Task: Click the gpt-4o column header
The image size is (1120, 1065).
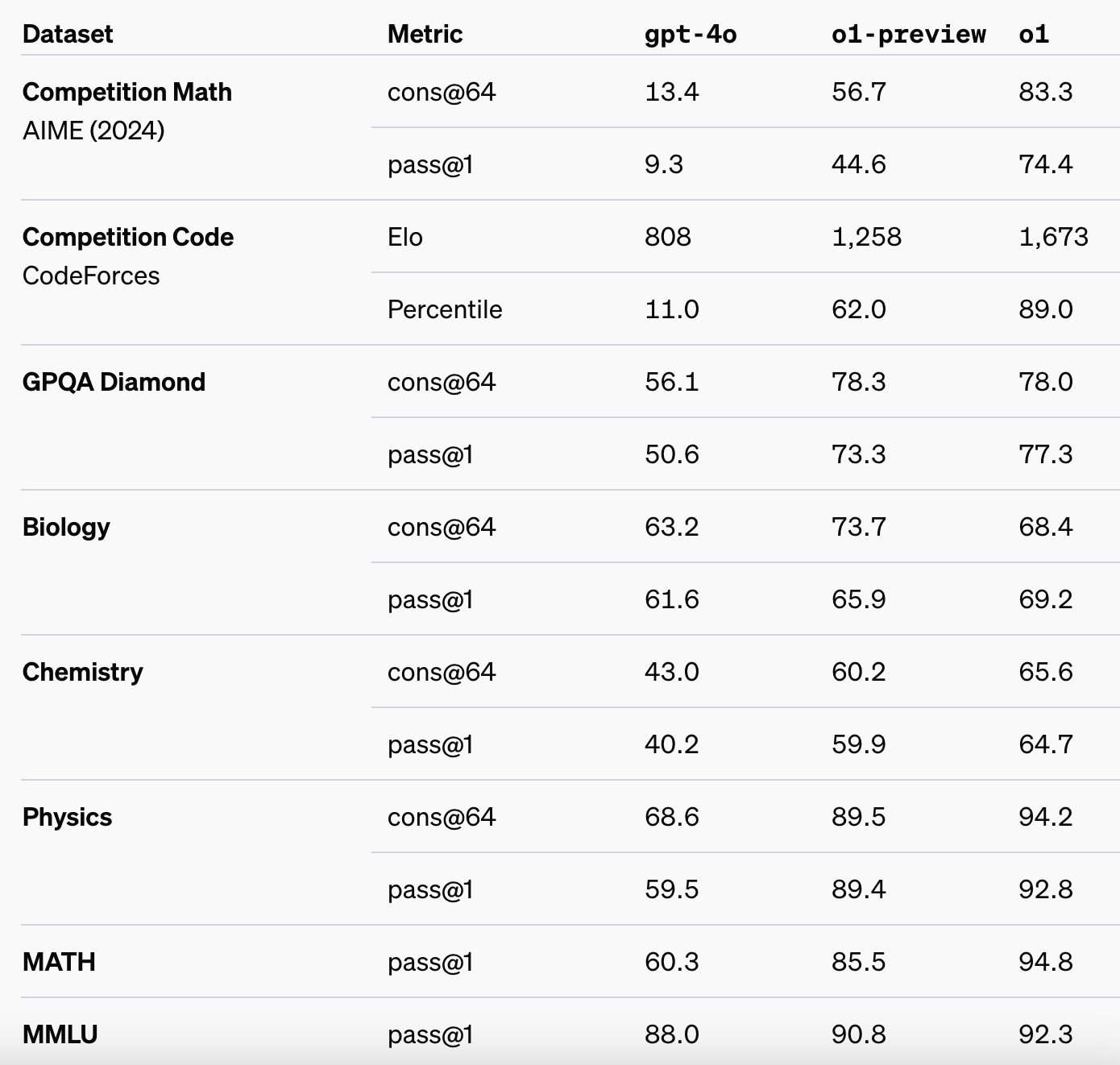Action: (691, 34)
